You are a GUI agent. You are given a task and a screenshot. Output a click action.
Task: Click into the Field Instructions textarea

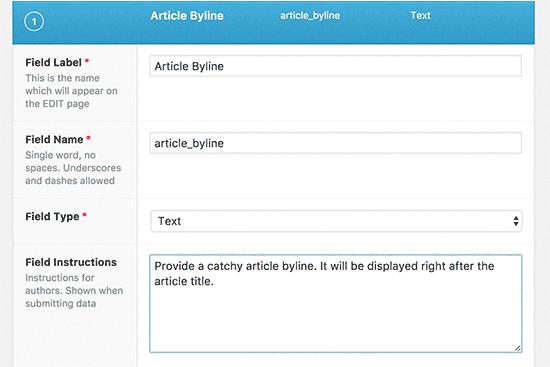pyautogui.click(x=336, y=303)
